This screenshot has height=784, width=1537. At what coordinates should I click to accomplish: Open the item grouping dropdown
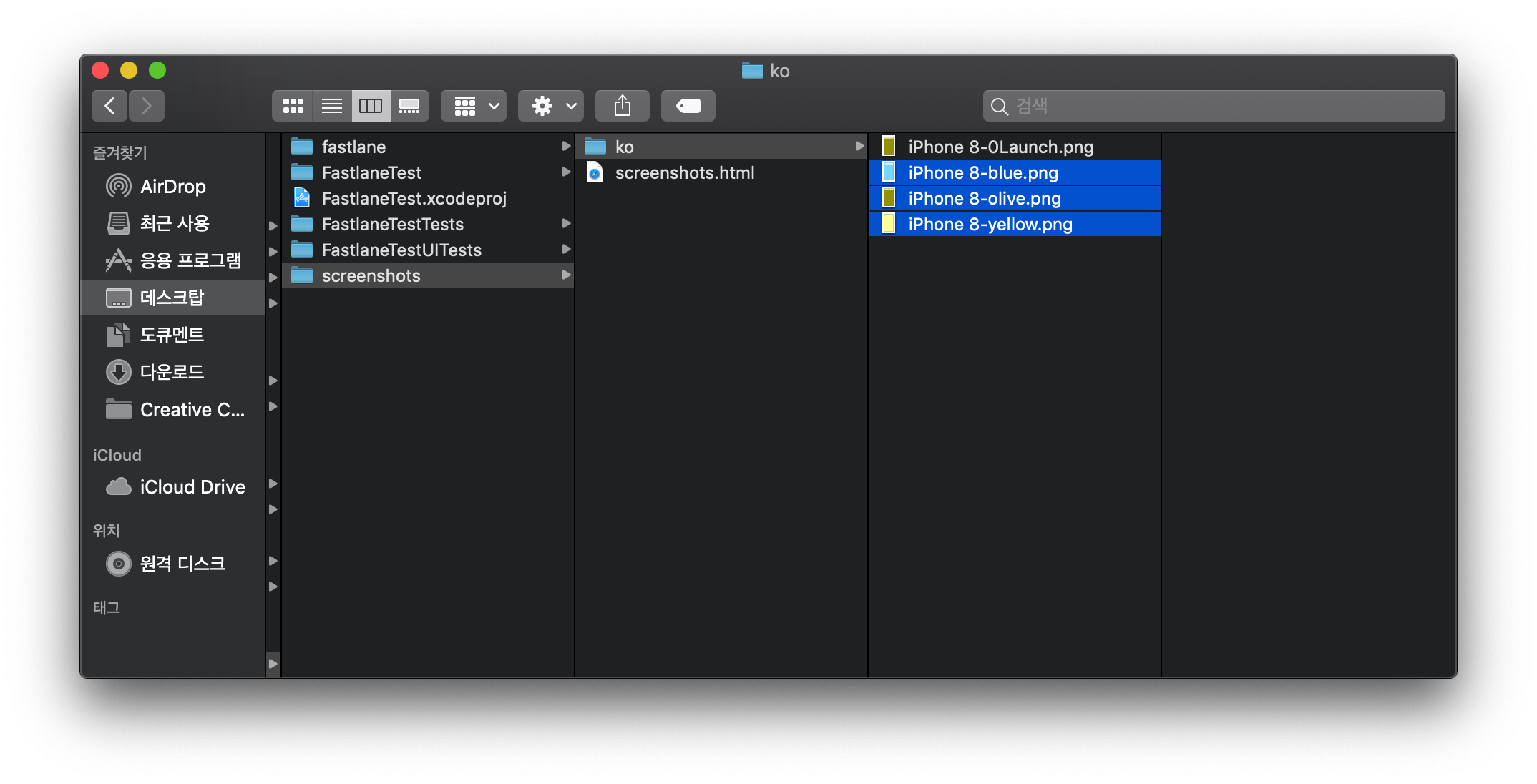click(474, 106)
